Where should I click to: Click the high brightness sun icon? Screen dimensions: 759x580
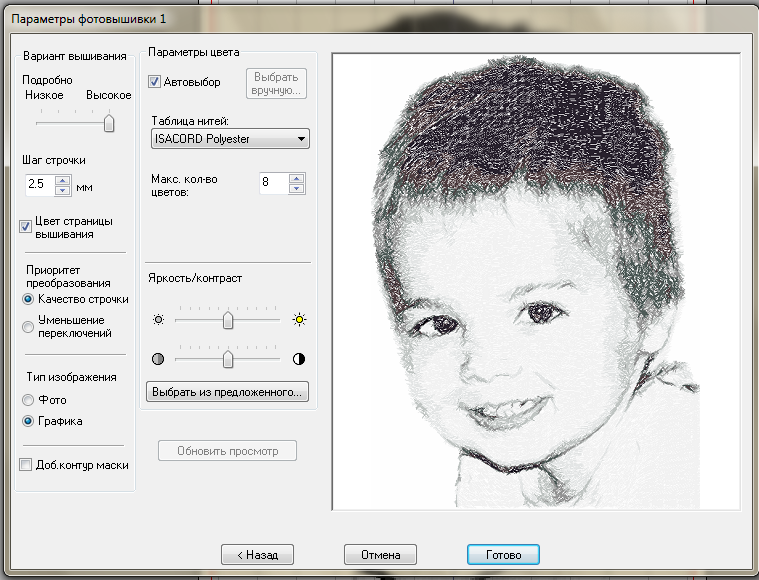coord(298,320)
